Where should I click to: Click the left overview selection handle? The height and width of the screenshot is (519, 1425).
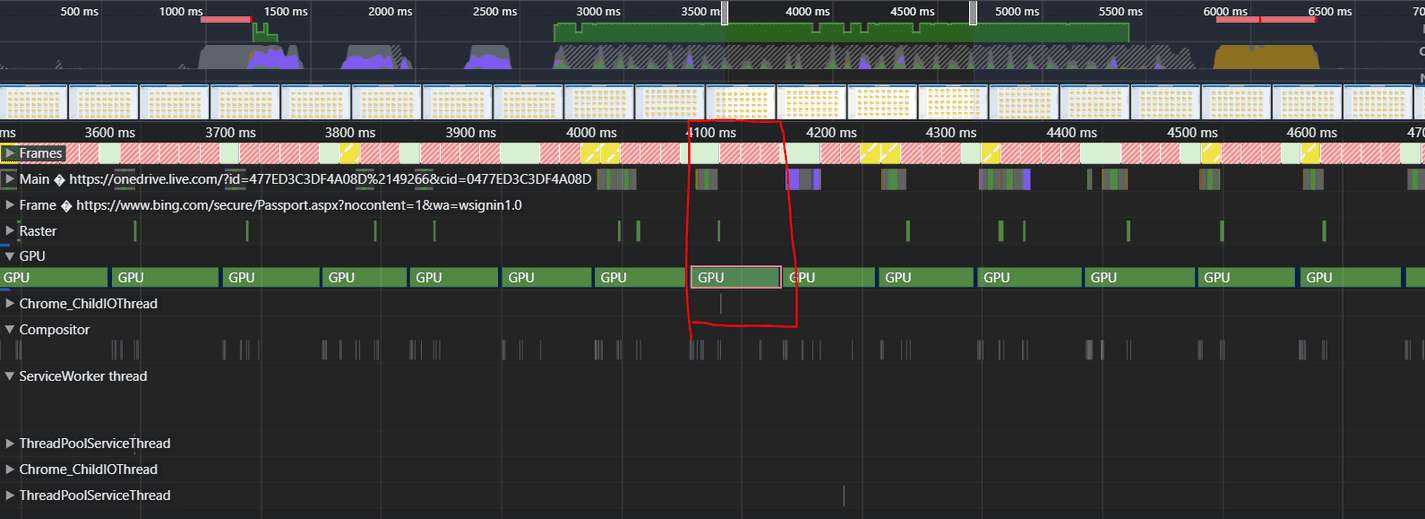(x=725, y=12)
